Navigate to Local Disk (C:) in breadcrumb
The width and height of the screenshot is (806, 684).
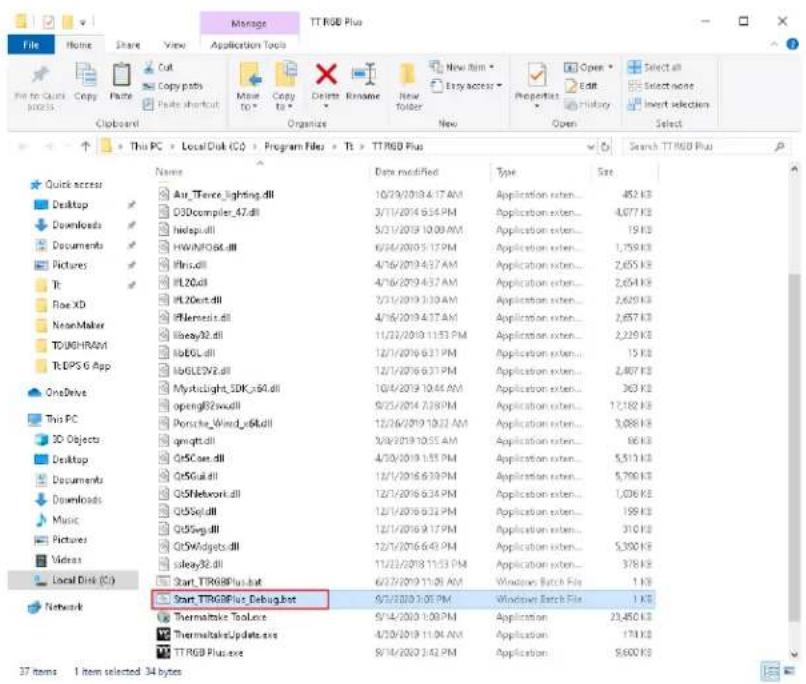213,146
